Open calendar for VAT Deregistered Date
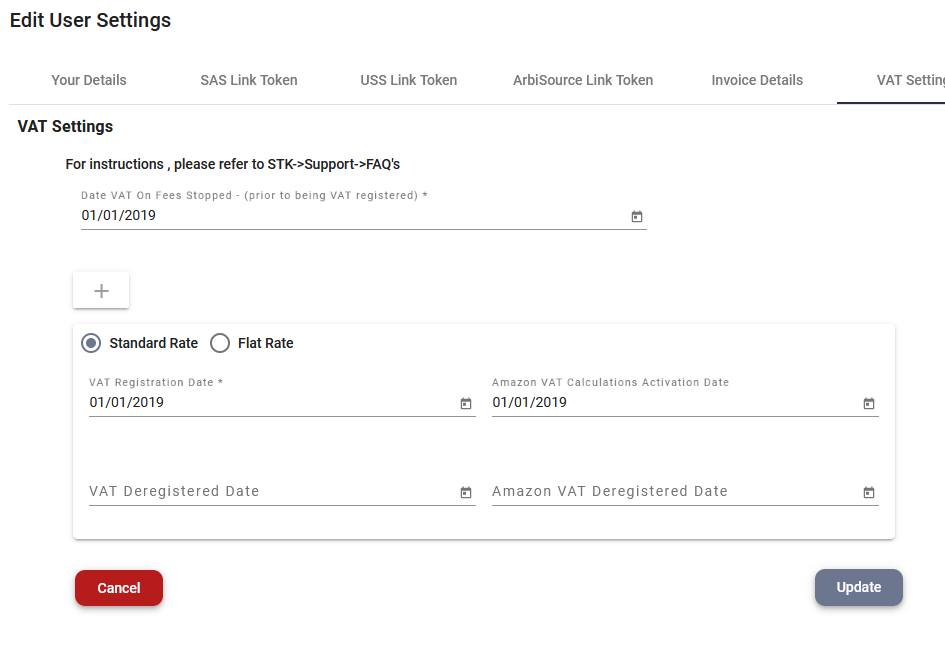This screenshot has height=647, width=945. [466, 493]
